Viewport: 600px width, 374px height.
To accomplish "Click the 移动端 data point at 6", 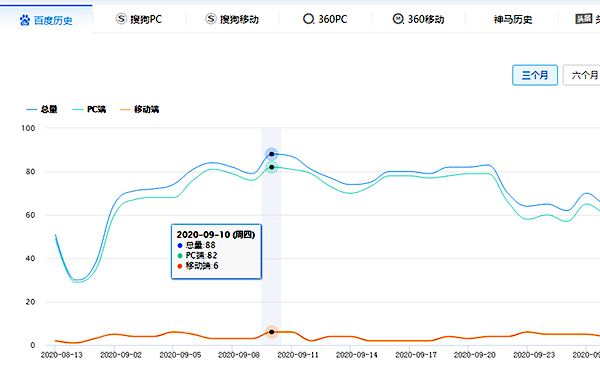I will pos(272,332).
